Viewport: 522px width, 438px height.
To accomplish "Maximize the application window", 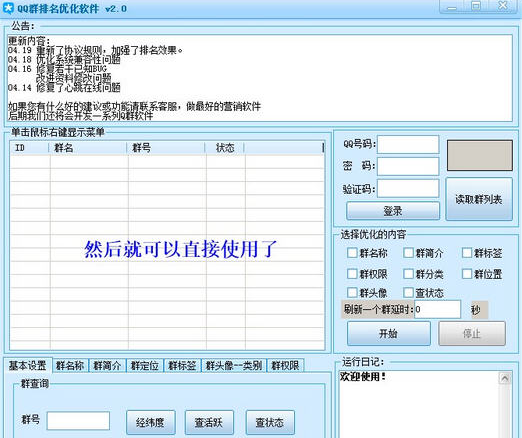I will point(476,7).
